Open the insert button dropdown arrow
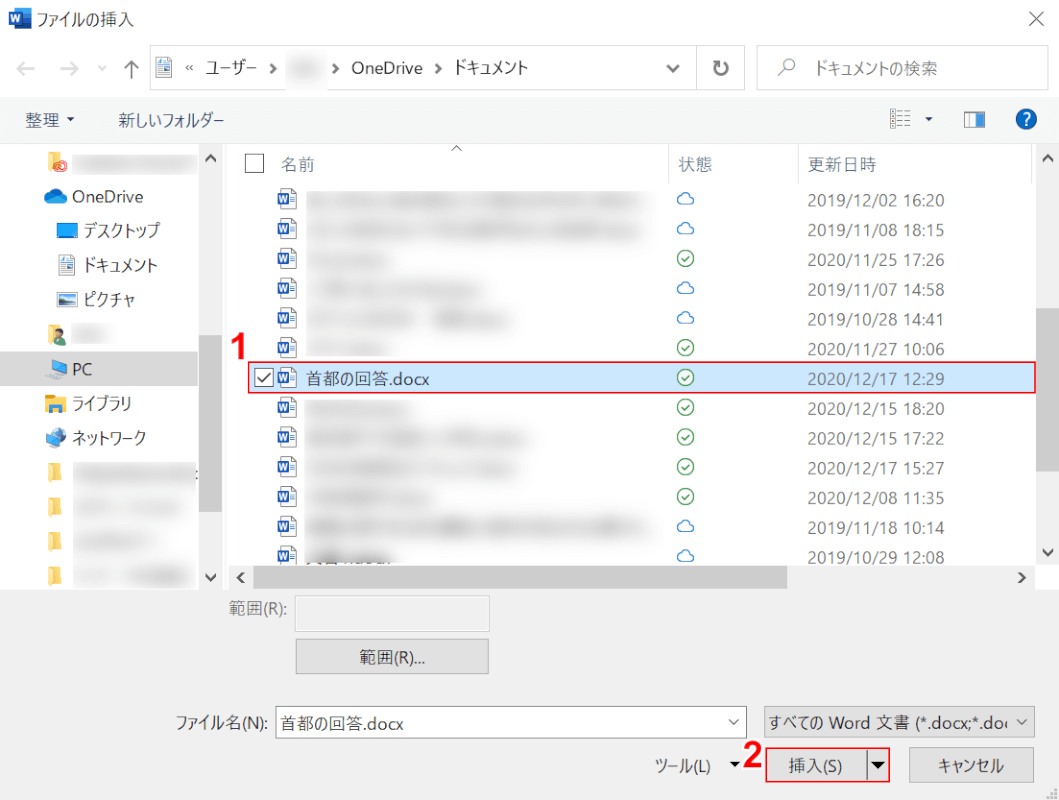Screen dimensions: 1059x800 pos(878,766)
